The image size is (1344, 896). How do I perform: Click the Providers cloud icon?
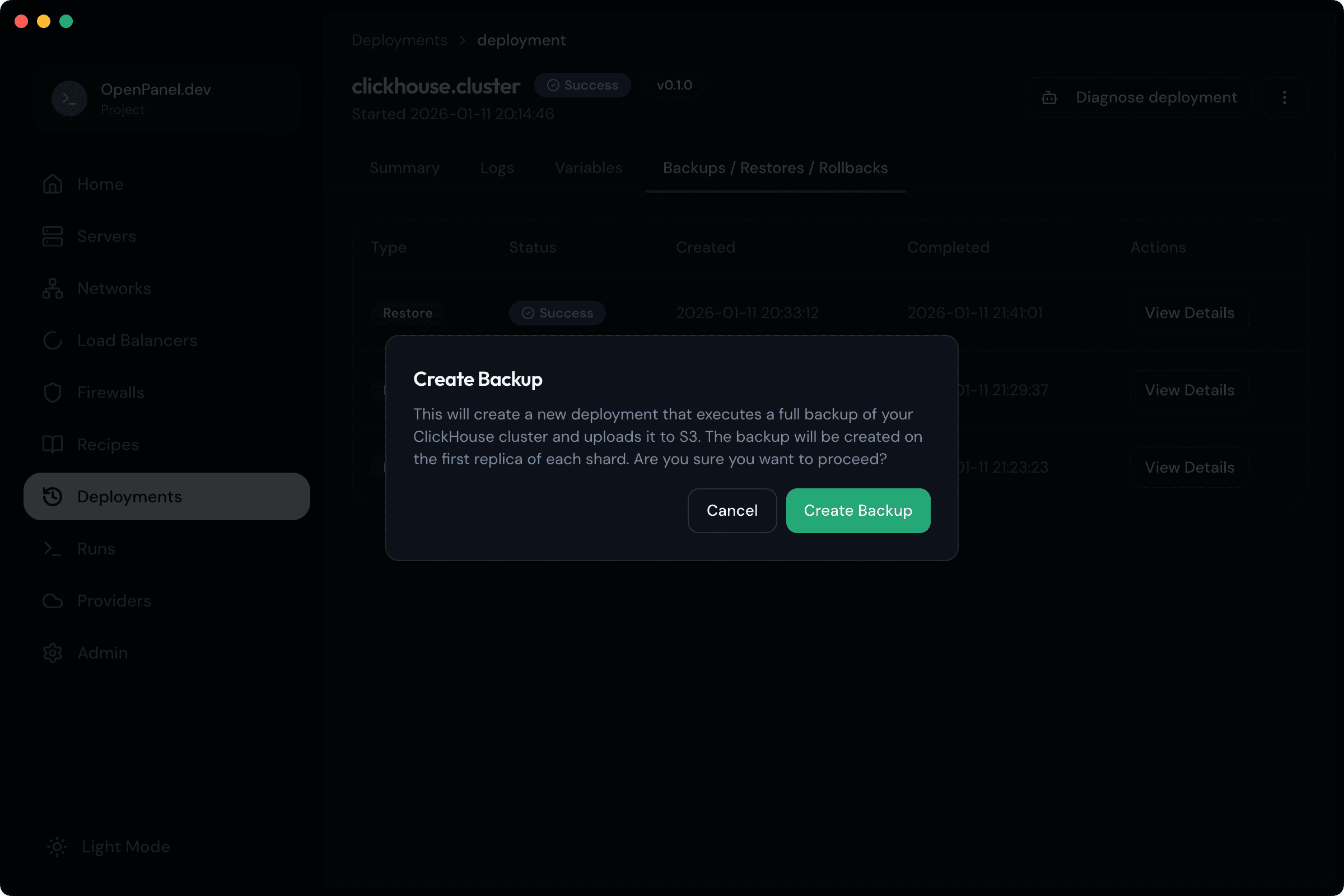point(52,600)
